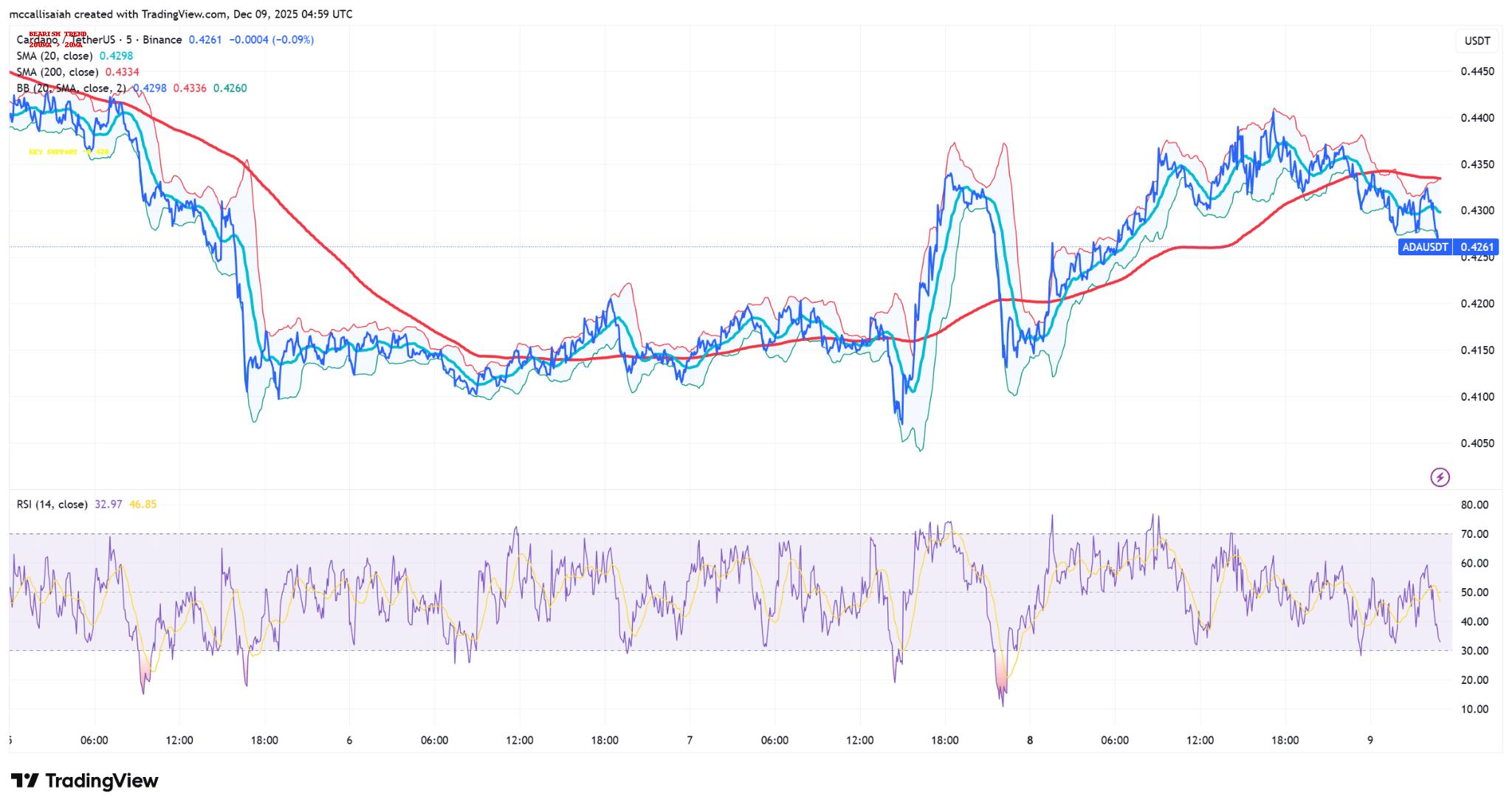Image resolution: width=1512 pixels, height=808 pixels.
Task: Click the day 7 marker on the time axis
Action: click(690, 740)
